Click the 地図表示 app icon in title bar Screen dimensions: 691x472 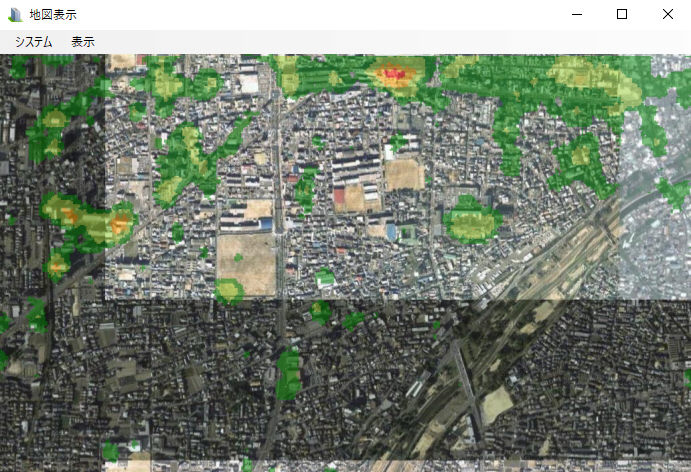coord(15,15)
